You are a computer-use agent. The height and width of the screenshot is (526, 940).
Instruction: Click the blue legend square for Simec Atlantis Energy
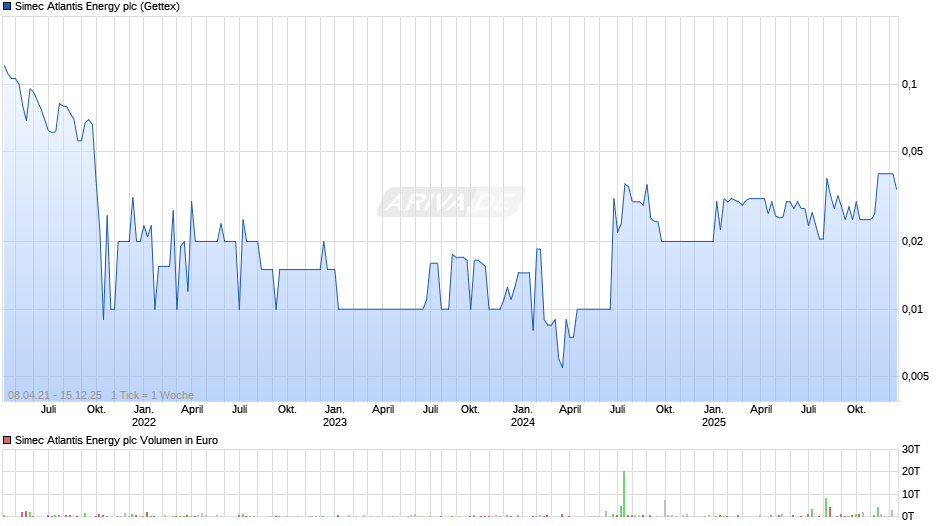tap(7, 7)
